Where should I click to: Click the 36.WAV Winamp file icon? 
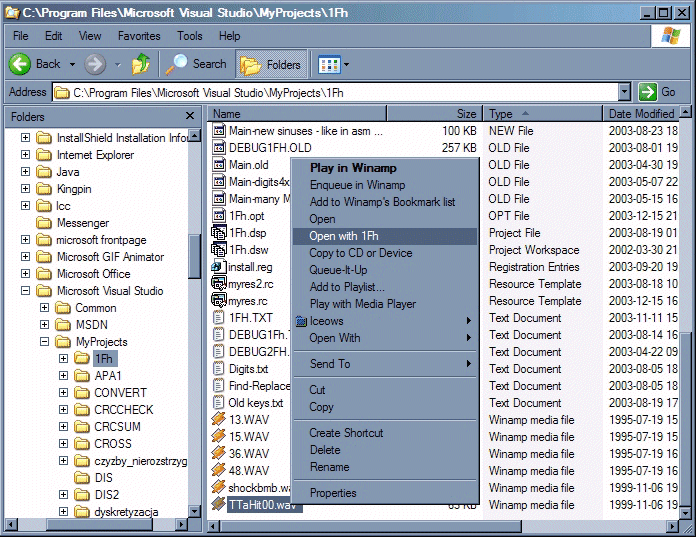(218, 454)
